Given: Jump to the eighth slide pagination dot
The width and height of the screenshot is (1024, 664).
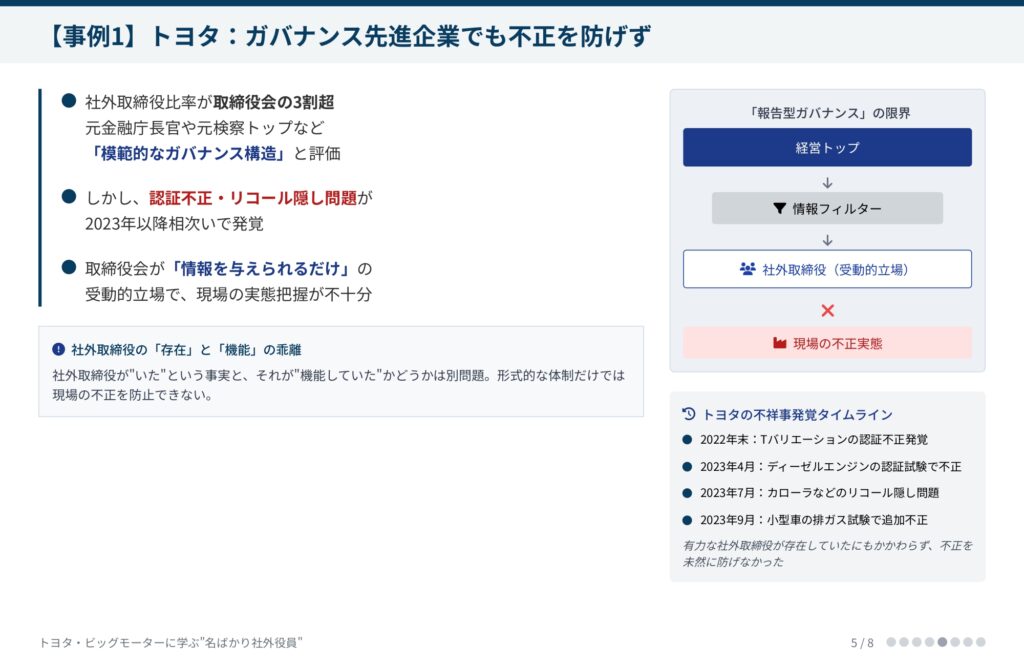Looking at the screenshot, I should coord(980,642).
